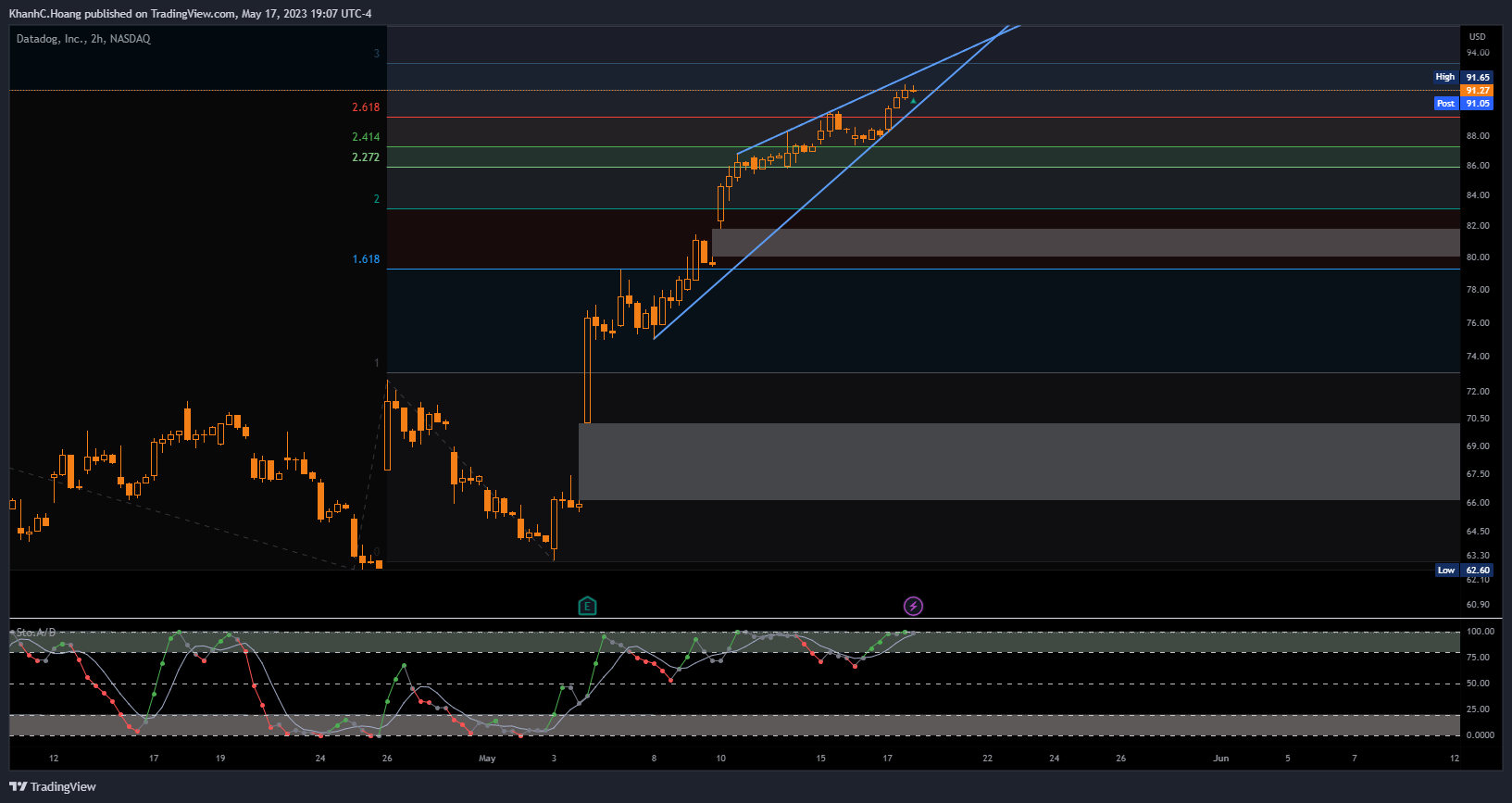
Task: Click the Sto. A/B indicator label
Action: (x=35, y=633)
